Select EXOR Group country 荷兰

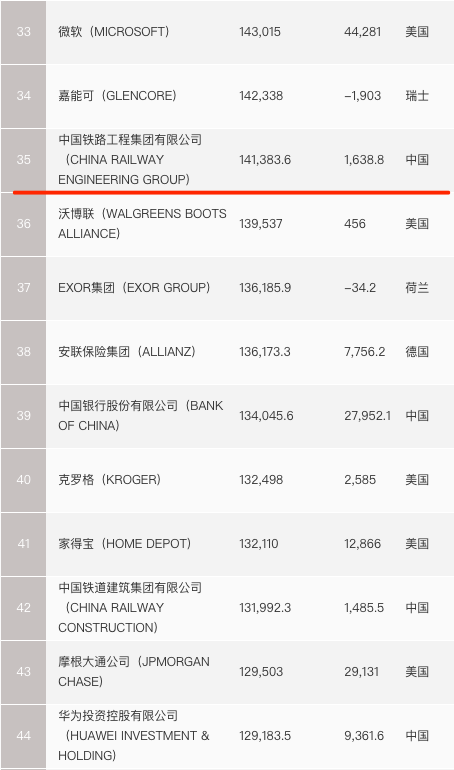pos(417,287)
